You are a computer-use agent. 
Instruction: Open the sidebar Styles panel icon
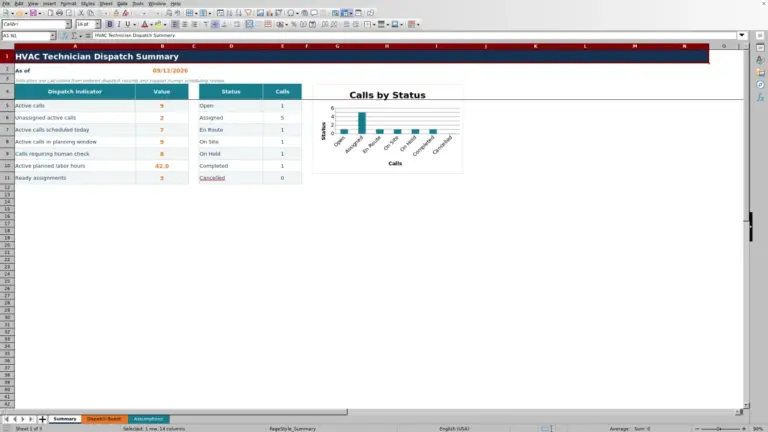pyautogui.click(x=760, y=60)
